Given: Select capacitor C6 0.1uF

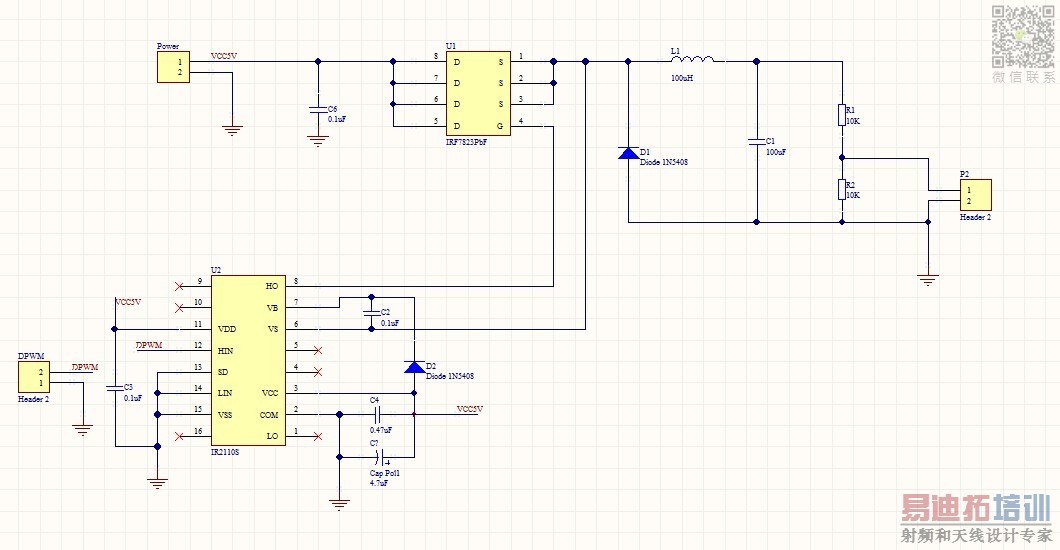Looking at the screenshot, I should [x=318, y=109].
